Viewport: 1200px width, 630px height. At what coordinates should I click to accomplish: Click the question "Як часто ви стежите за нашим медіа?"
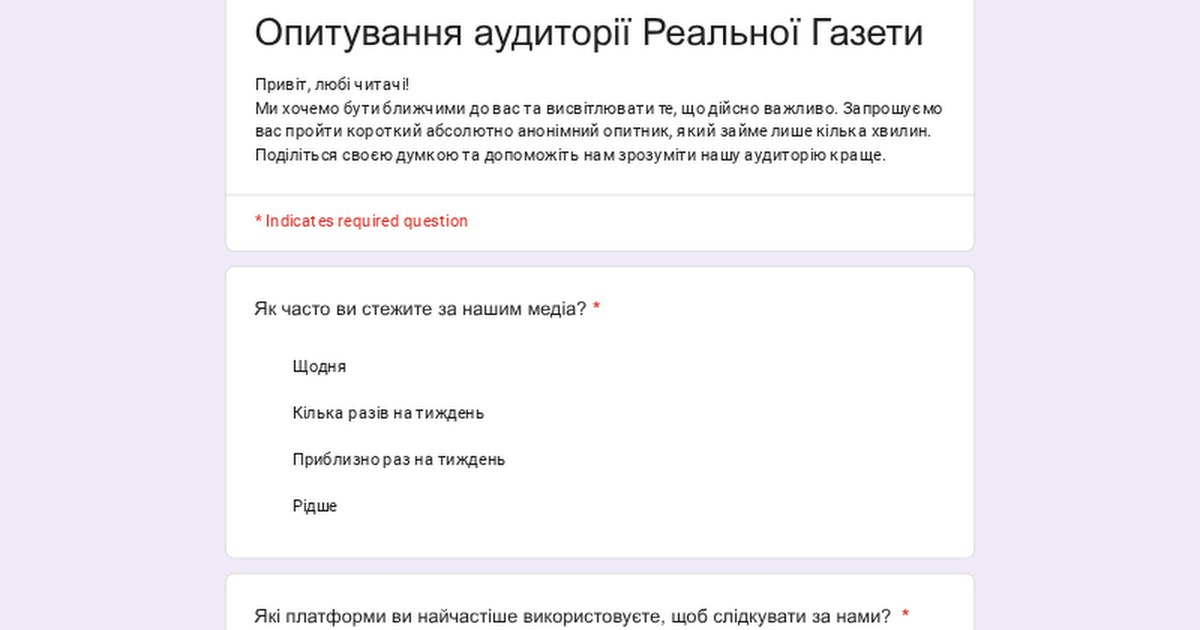420,310
